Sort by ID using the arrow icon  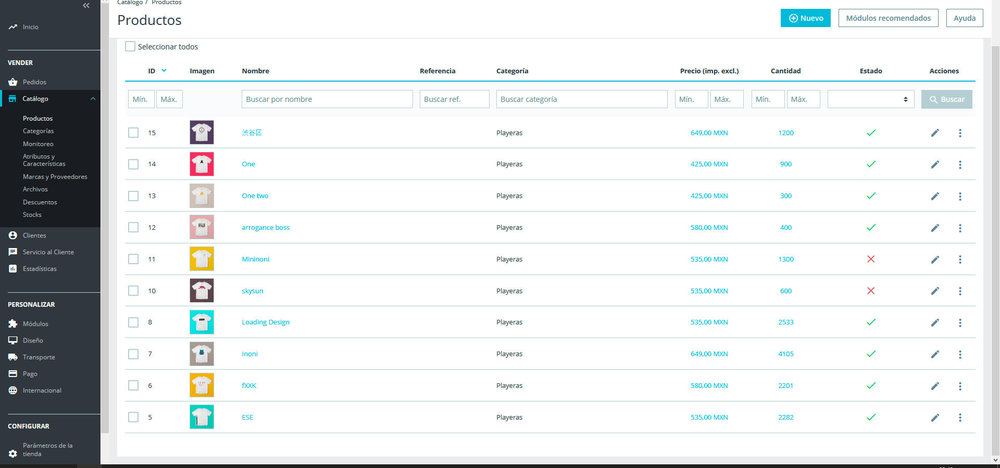[164, 71]
